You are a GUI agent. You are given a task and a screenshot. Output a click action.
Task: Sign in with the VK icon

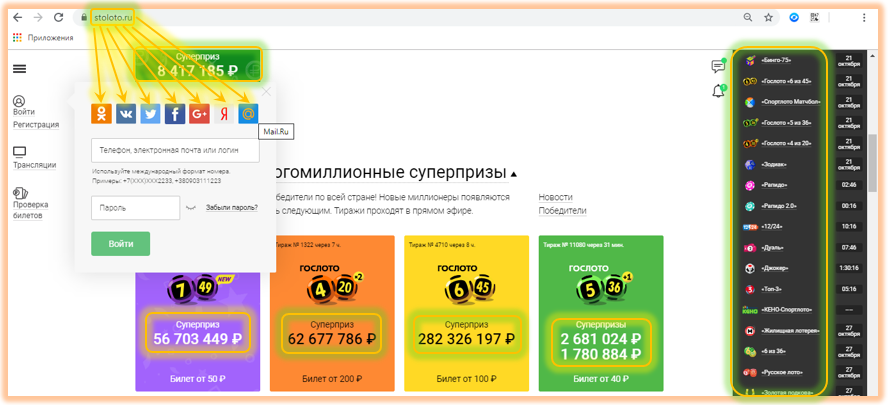(126, 114)
